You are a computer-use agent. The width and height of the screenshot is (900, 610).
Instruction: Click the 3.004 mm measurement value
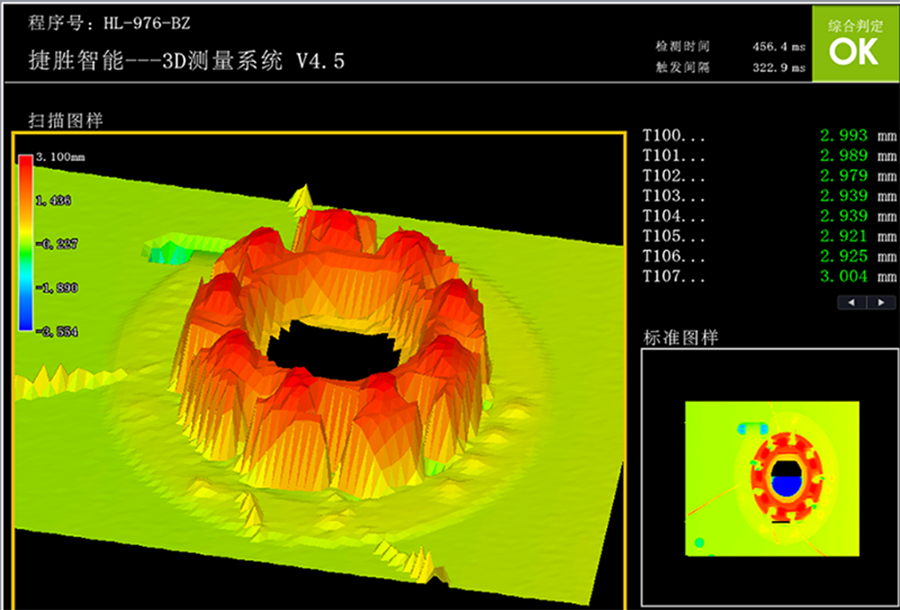pos(843,276)
